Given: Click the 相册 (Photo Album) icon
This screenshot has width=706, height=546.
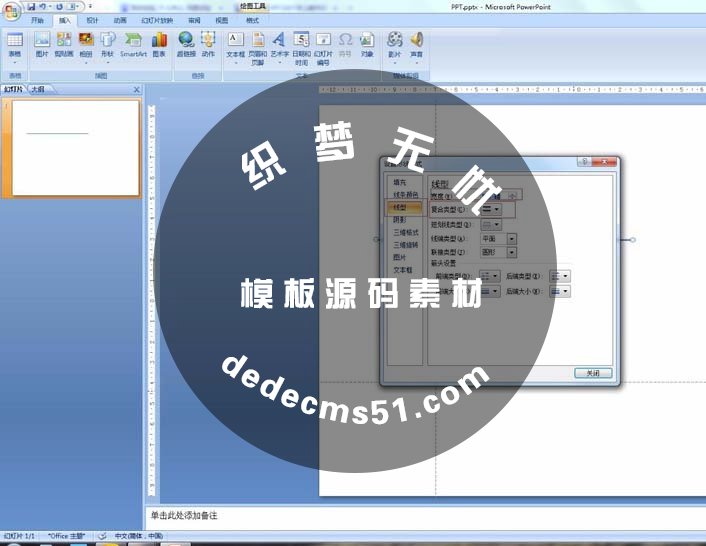Looking at the screenshot, I should pos(85,44).
